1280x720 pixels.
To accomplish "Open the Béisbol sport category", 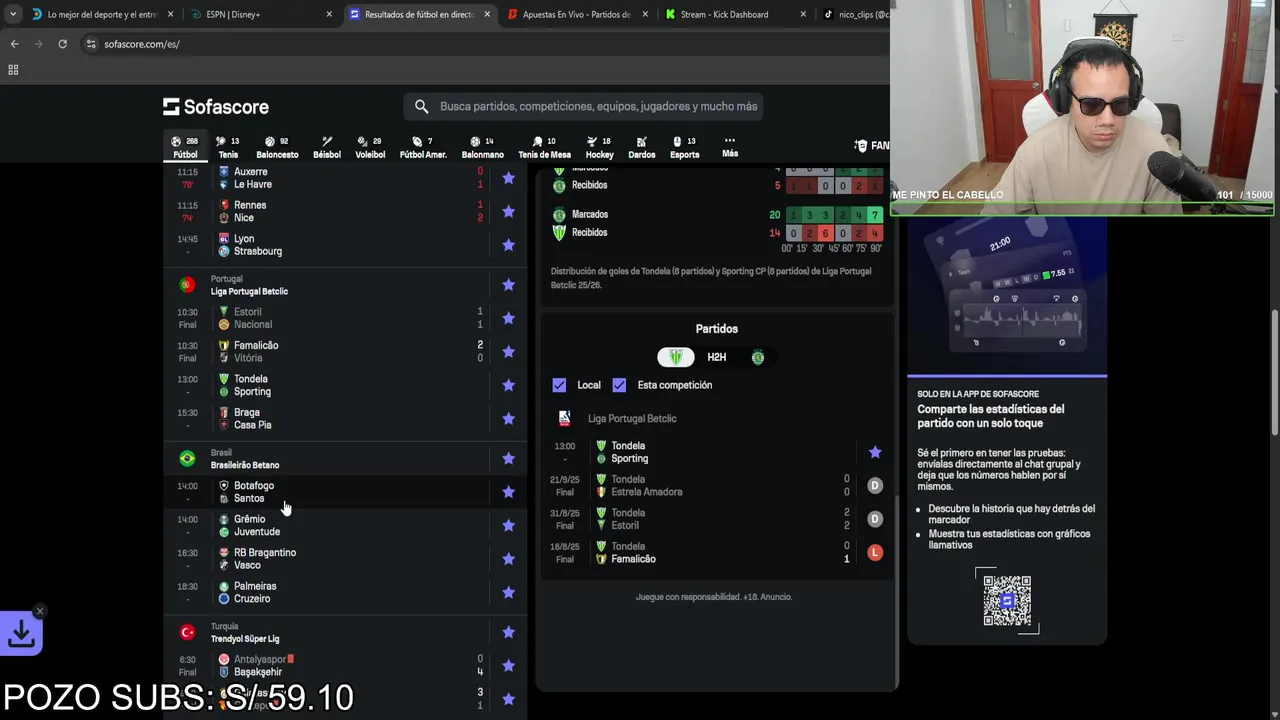I will 327,147.
